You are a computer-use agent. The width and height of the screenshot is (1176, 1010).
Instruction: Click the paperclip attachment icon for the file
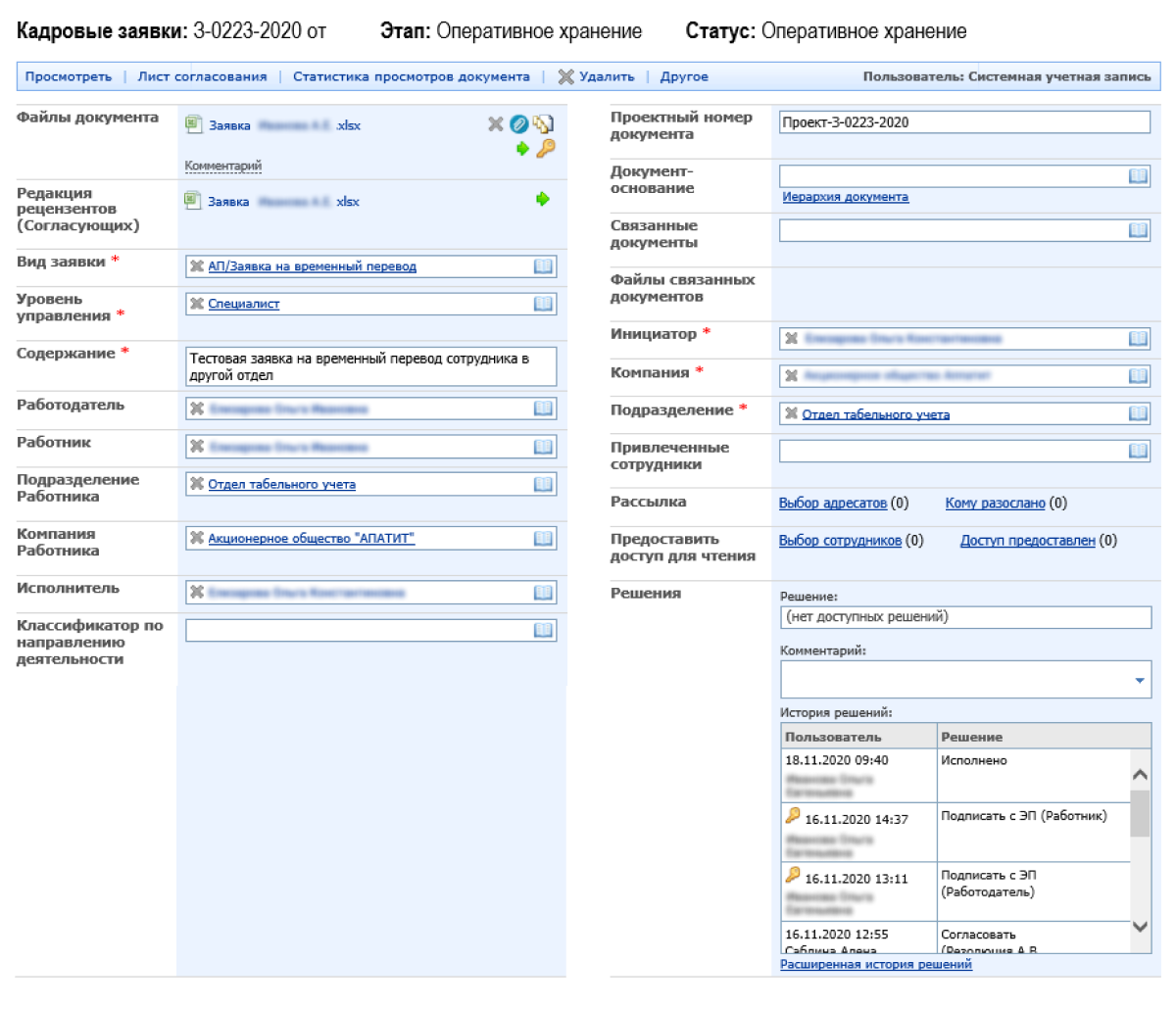pyautogui.click(x=519, y=123)
